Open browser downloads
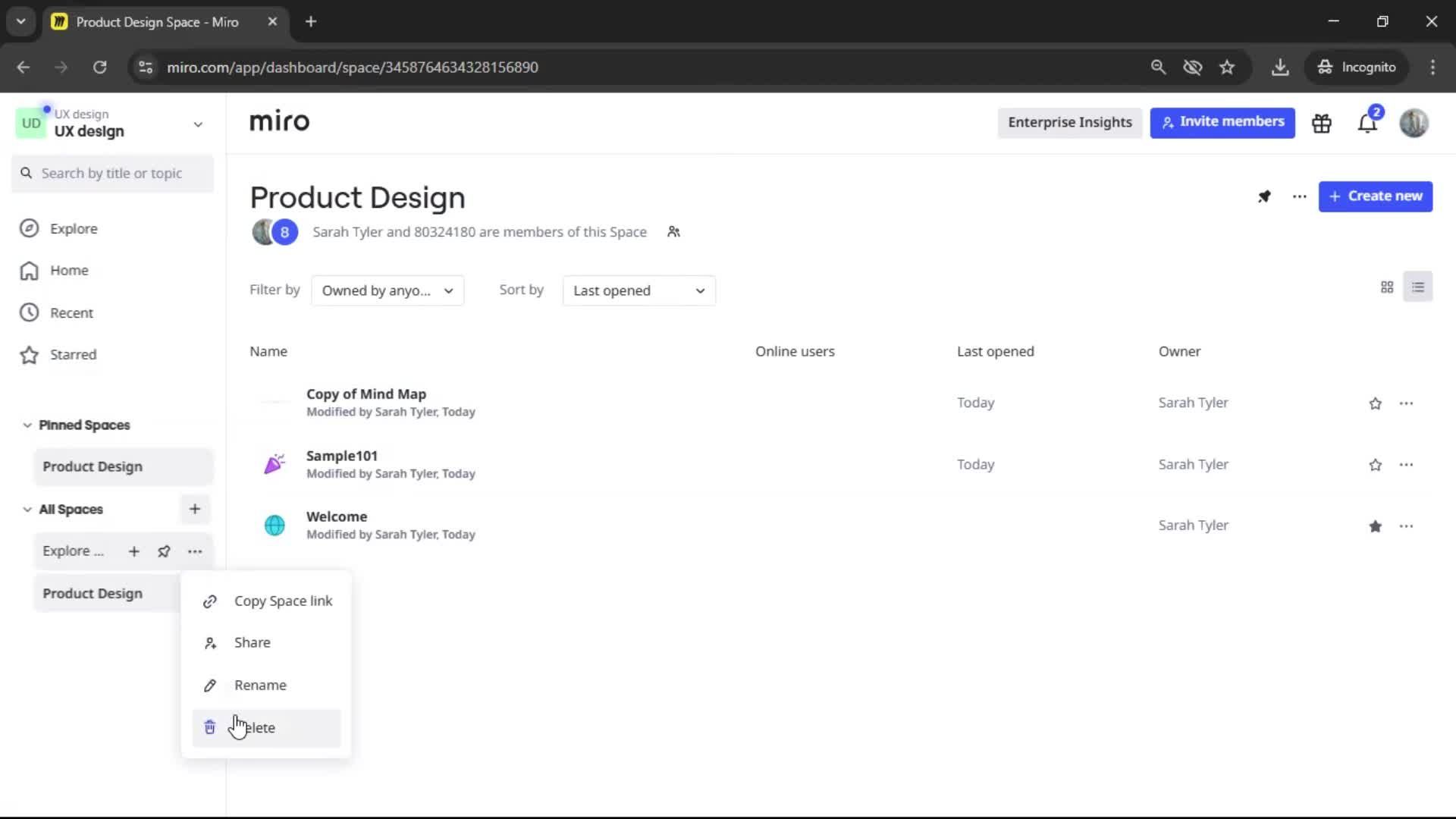The height and width of the screenshot is (819, 1456). (1280, 67)
